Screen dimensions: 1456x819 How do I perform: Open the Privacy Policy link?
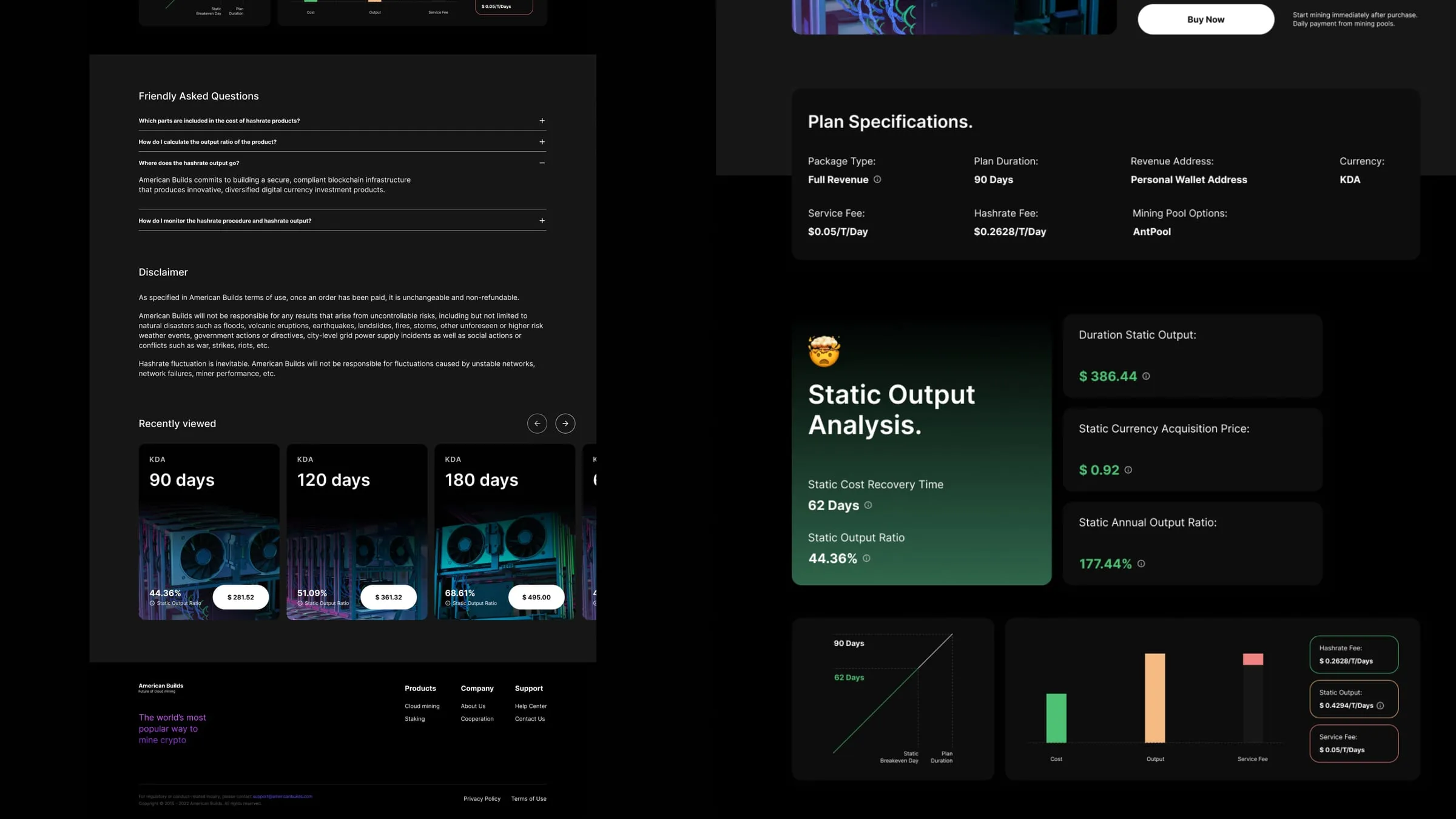pyautogui.click(x=482, y=799)
